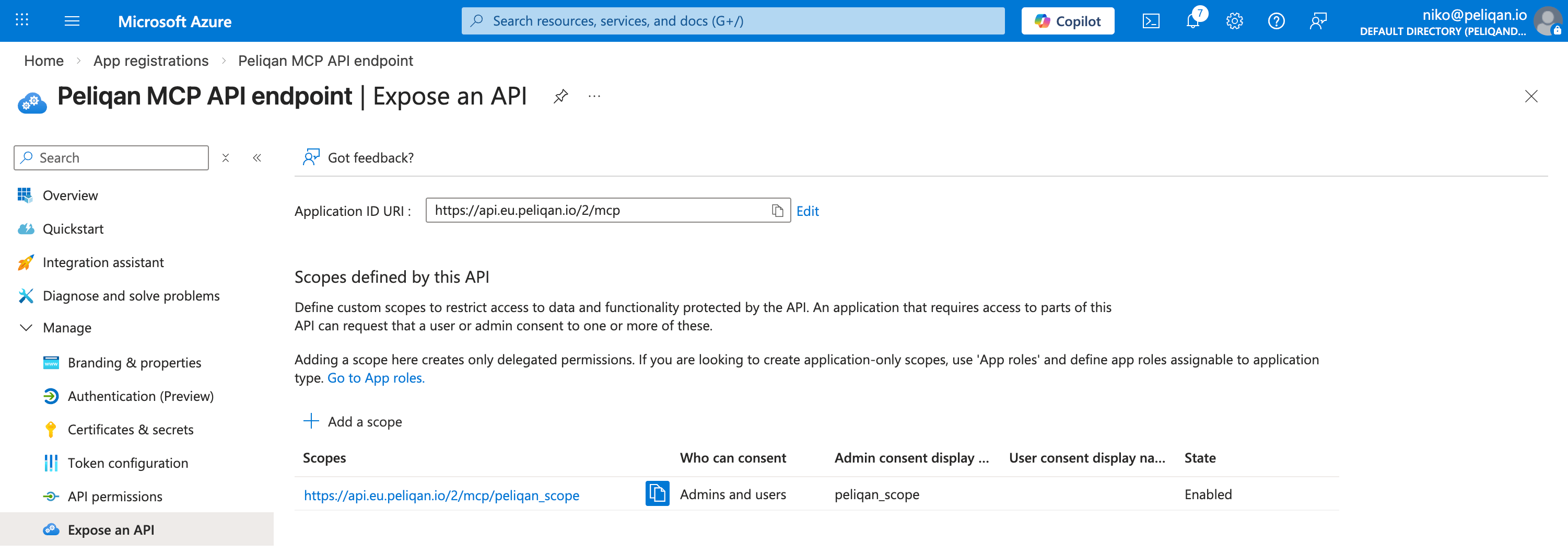Focus the sidebar Search field
Screen dimensions: 1568x553
[x=111, y=158]
